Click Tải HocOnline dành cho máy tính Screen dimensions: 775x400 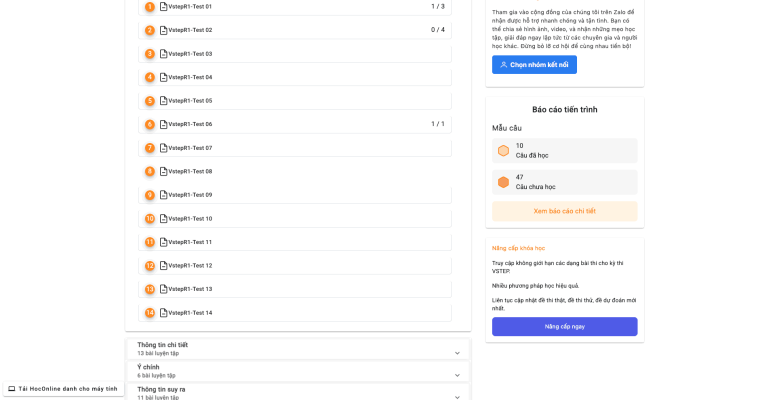coord(63,389)
